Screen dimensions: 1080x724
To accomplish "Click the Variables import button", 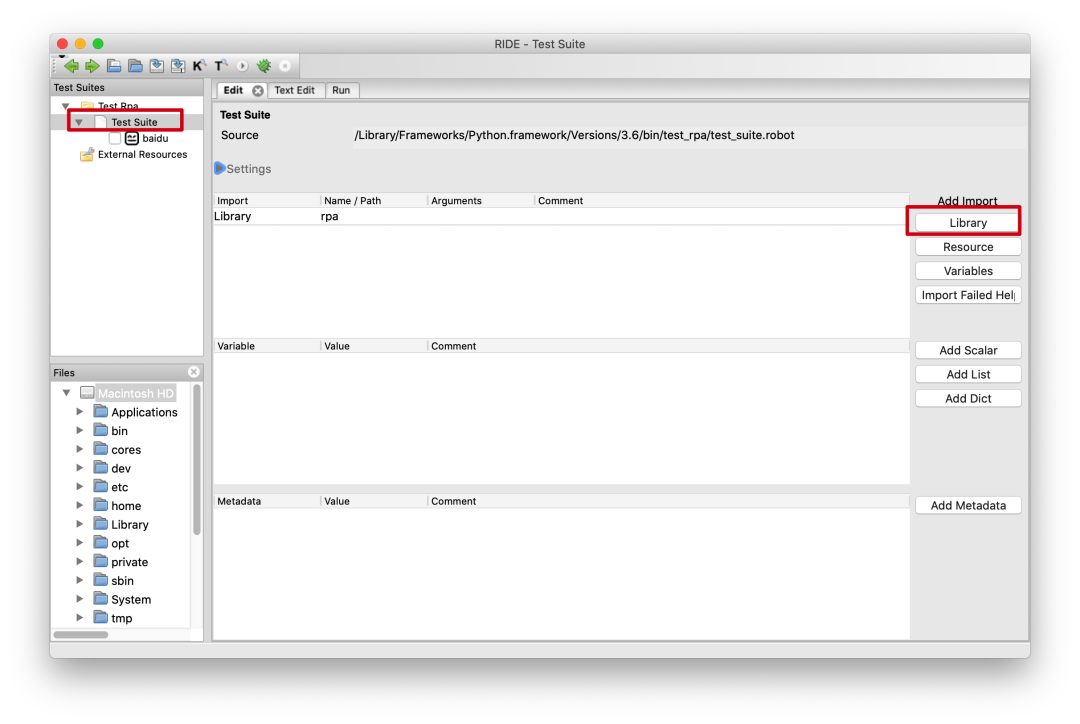I will (x=968, y=271).
